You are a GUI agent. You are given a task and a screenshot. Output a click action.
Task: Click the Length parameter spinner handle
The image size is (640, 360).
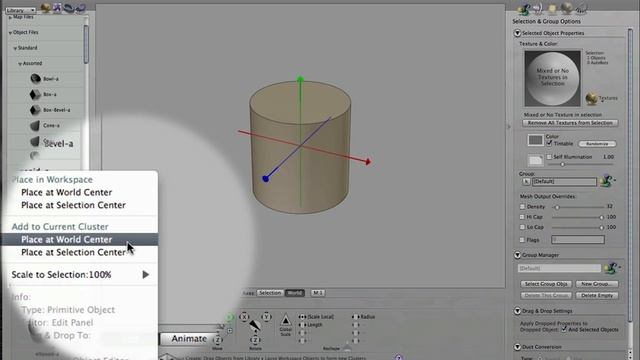(x=302, y=325)
